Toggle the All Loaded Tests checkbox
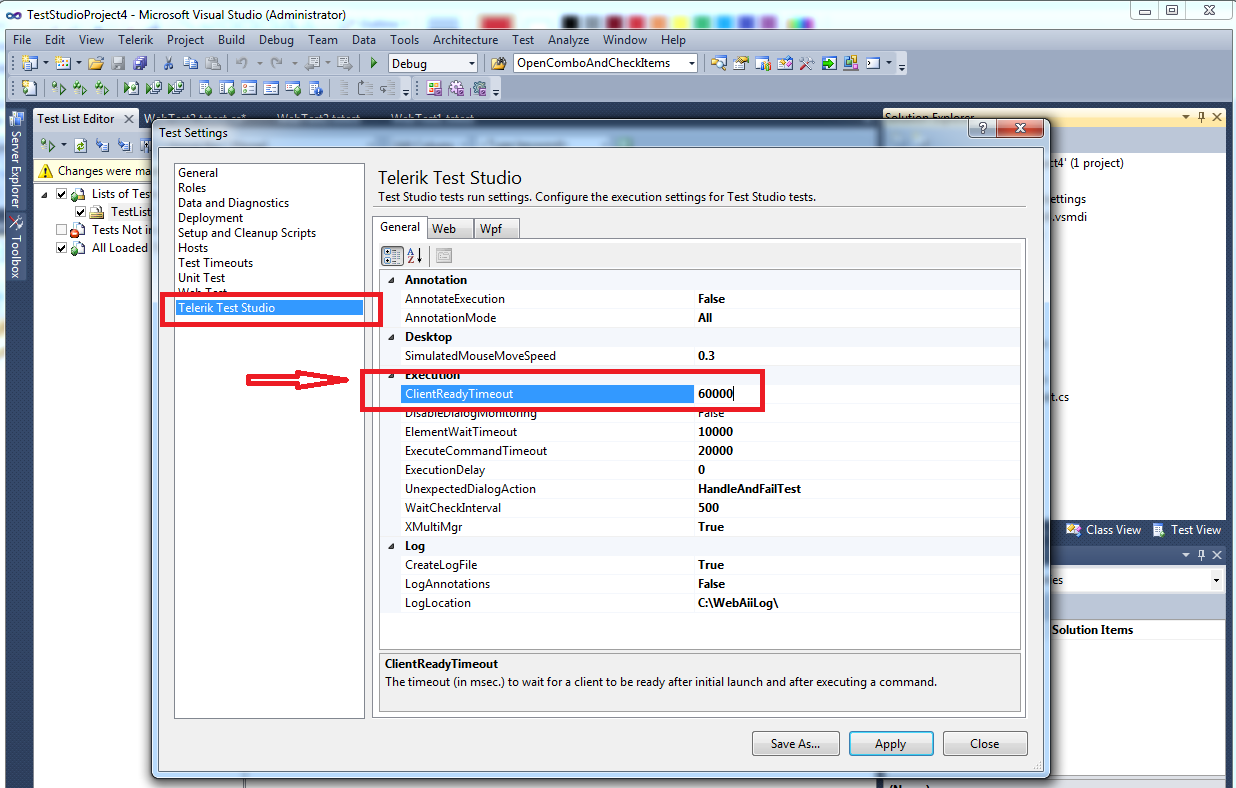The height and width of the screenshot is (788, 1236). click(x=61, y=248)
